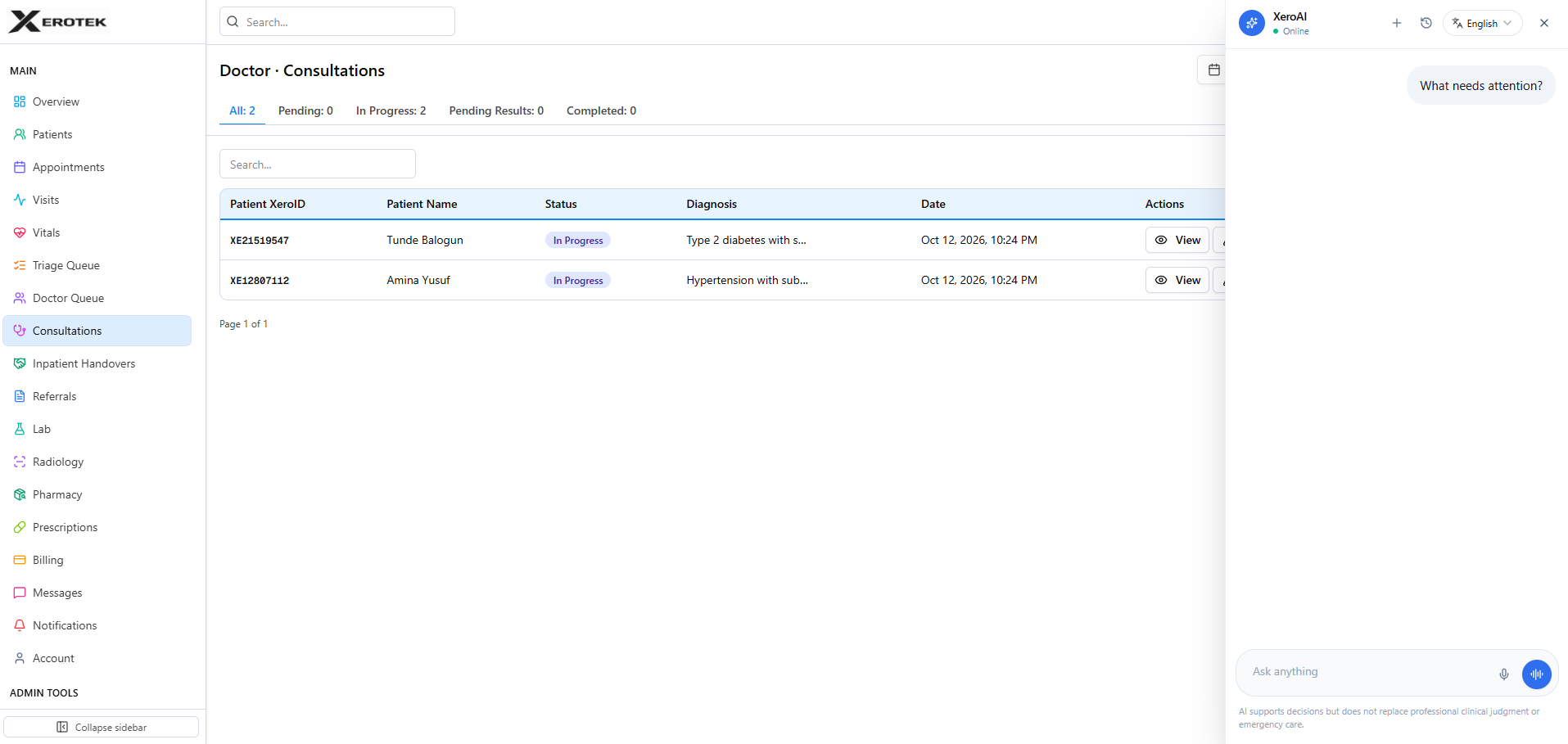The height and width of the screenshot is (744, 1568).
Task: Open Radiology from sidebar
Action: click(x=97, y=462)
